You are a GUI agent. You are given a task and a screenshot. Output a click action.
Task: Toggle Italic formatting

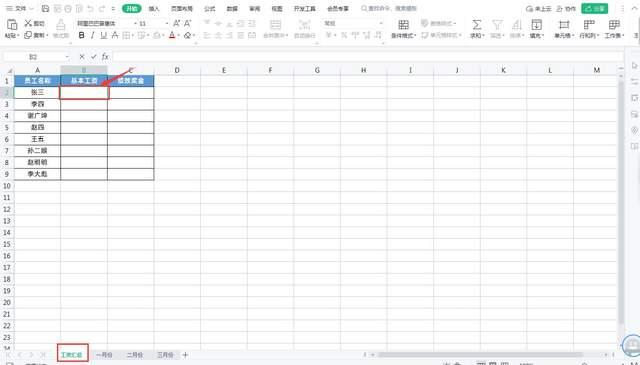[92, 36]
